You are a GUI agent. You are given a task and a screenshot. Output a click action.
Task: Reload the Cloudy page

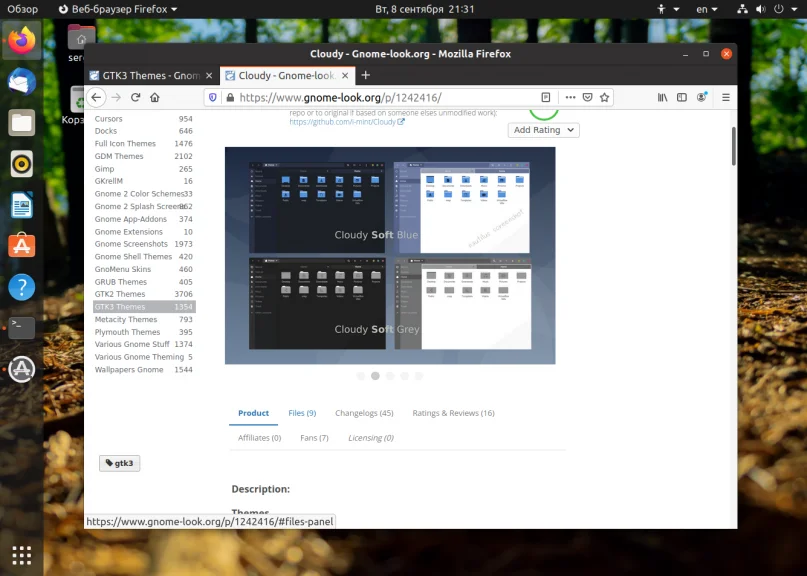135,97
